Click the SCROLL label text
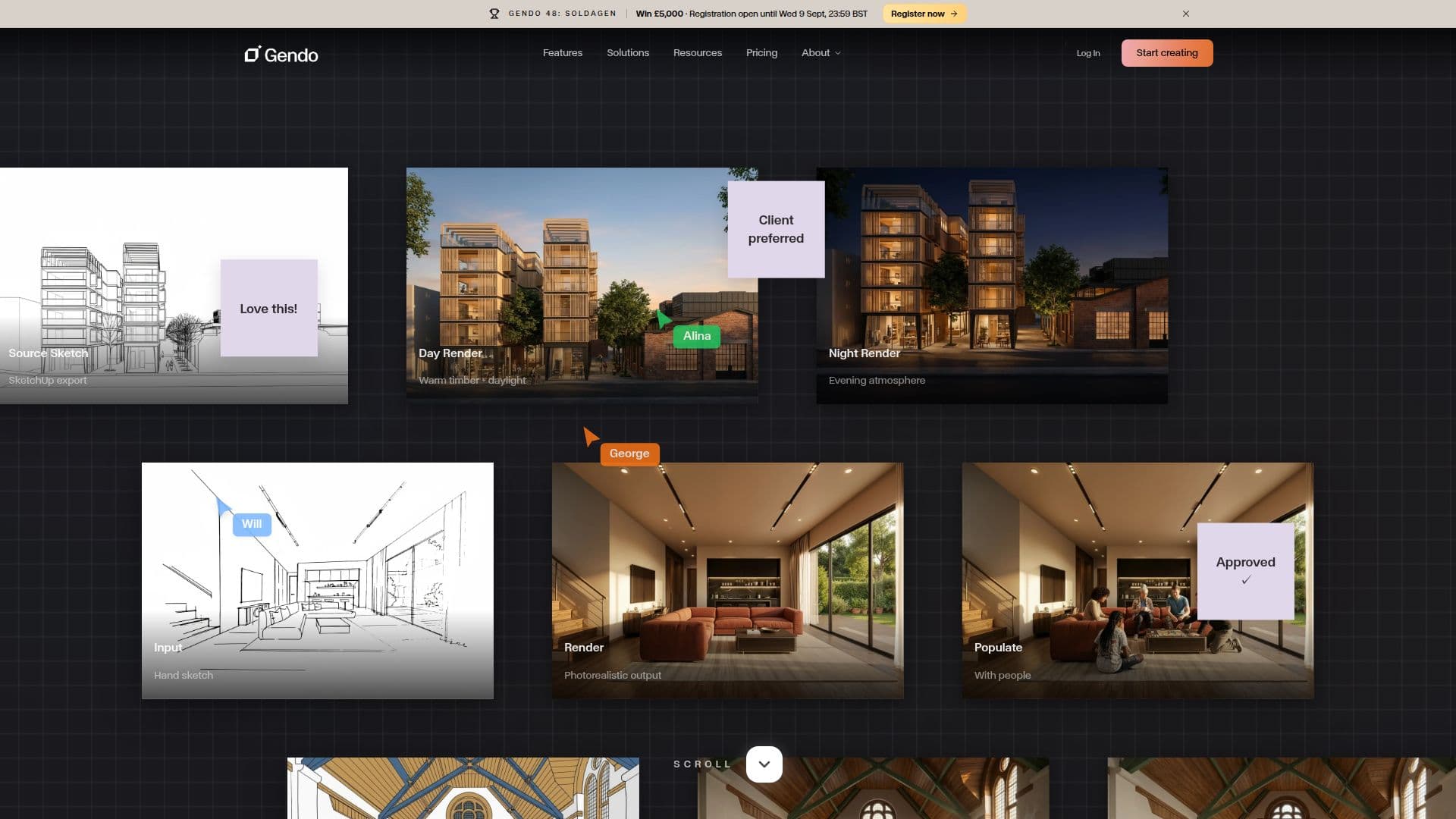This screenshot has width=1456, height=819. click(x=702, y=764)
